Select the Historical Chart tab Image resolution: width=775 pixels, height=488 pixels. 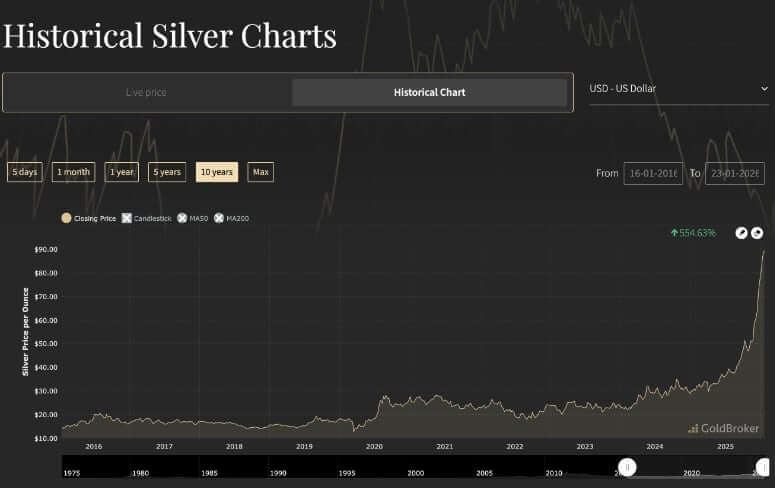429,92
